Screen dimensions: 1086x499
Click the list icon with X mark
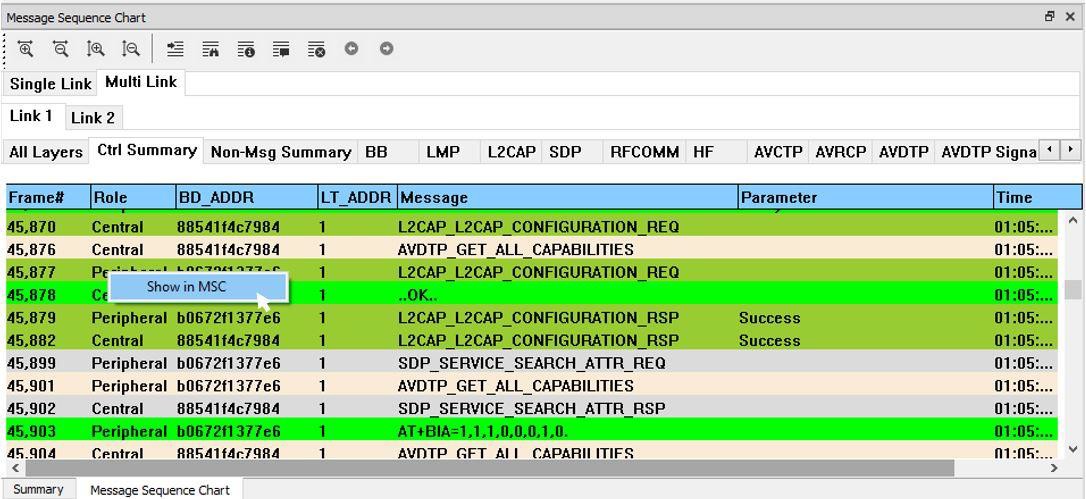click(316, 49)
